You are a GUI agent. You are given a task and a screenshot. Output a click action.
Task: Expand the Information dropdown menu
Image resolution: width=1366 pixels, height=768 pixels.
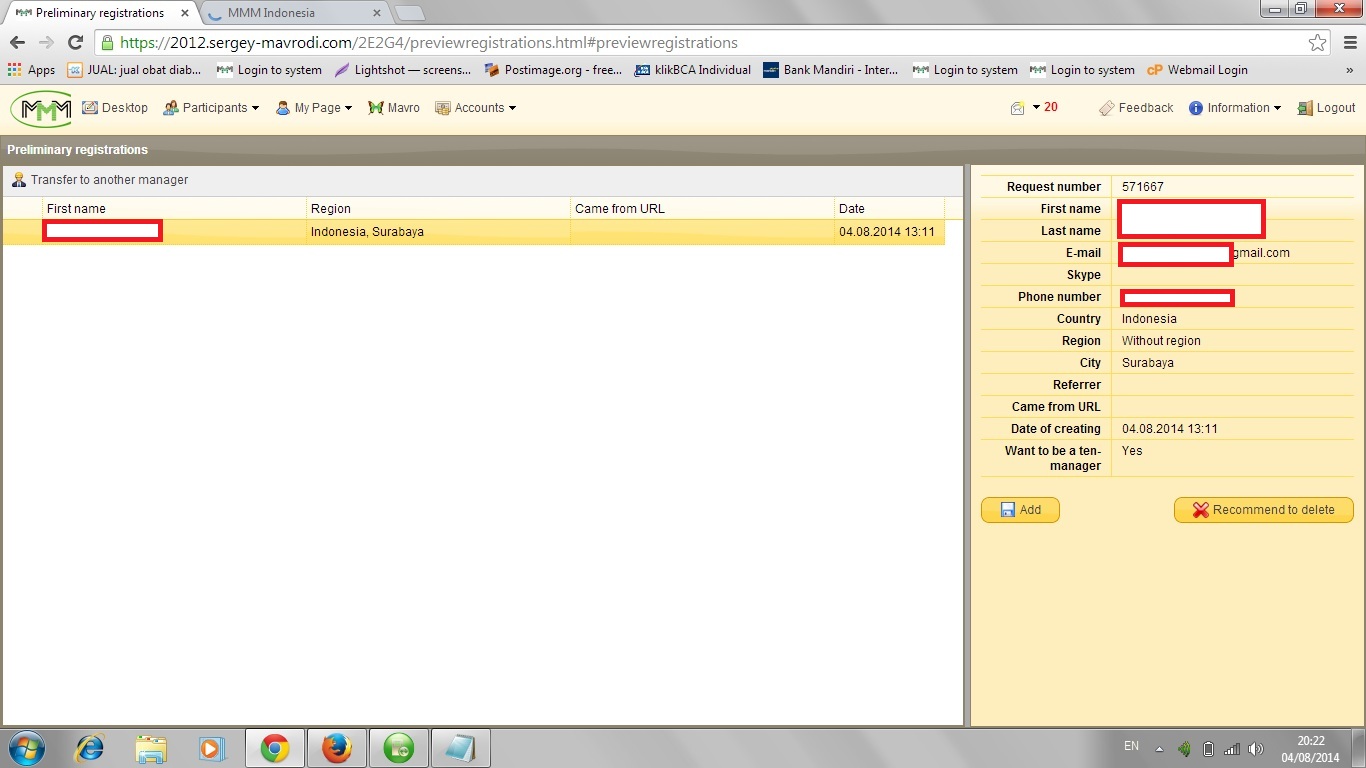1235,108
